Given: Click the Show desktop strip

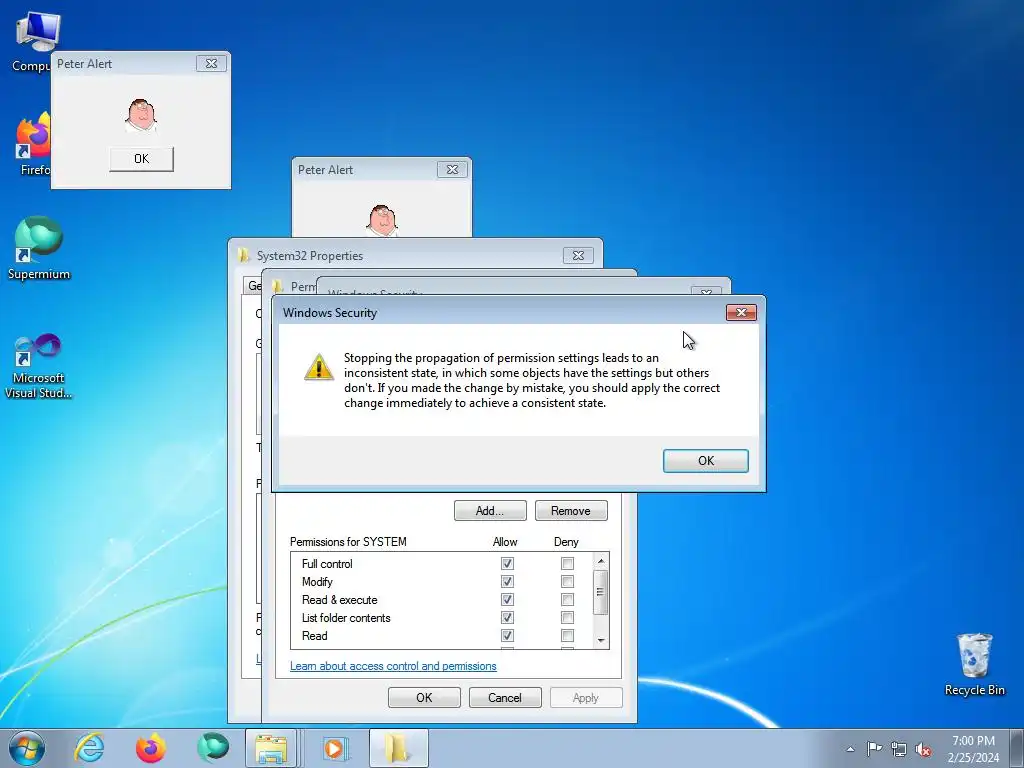Looking at the screenshot, I should (1016, 748).
